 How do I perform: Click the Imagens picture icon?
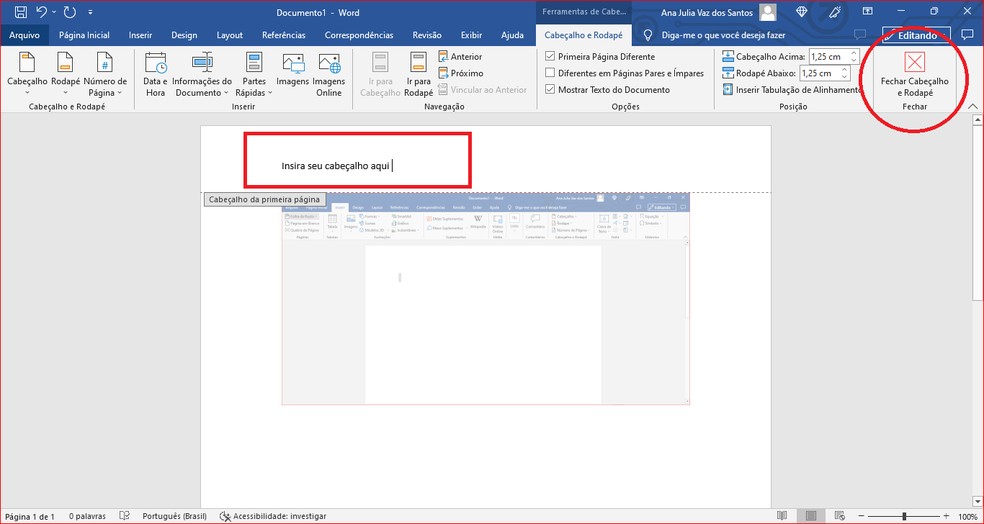(x=293, y=64)
